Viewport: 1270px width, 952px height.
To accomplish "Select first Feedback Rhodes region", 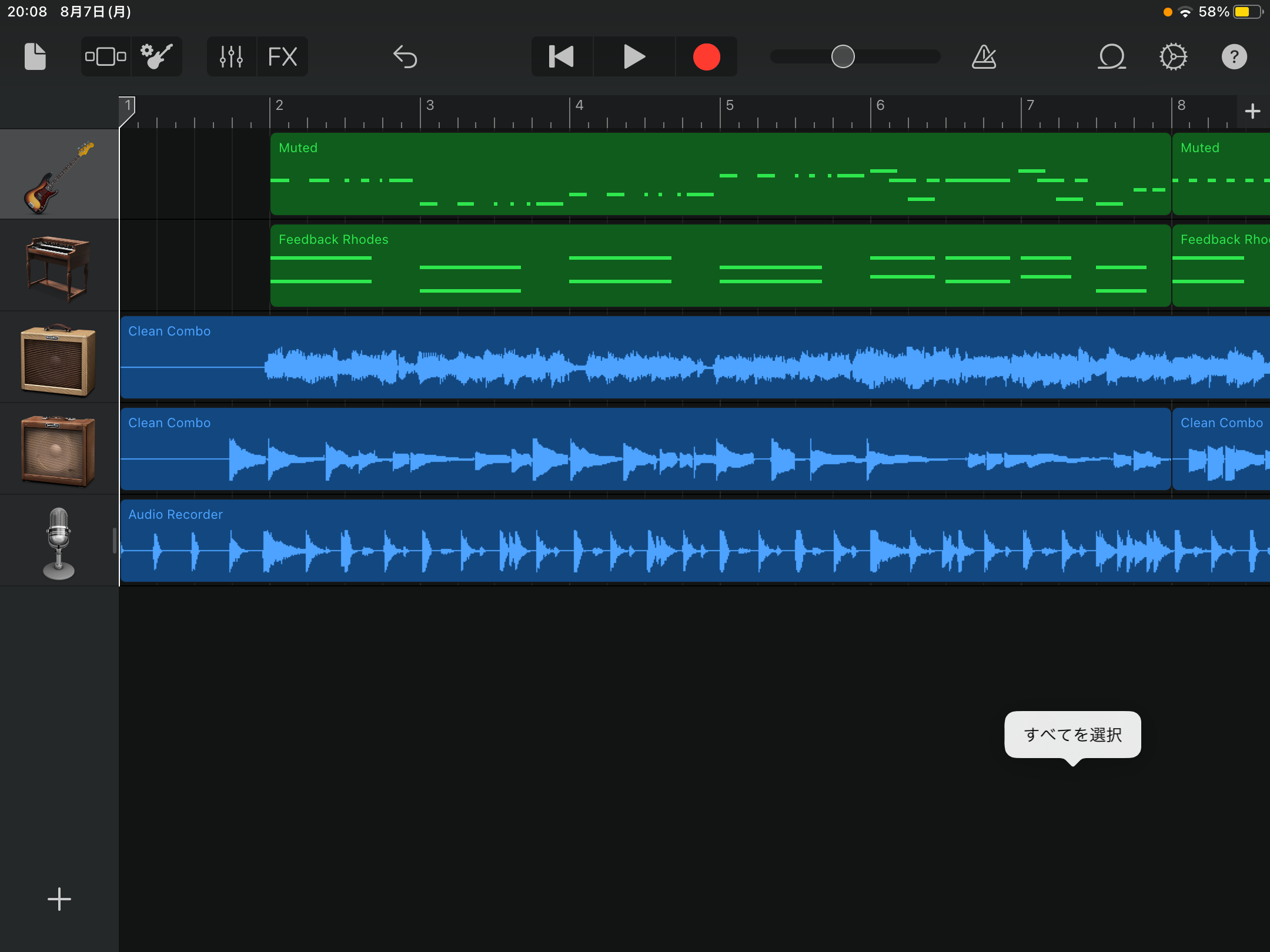I will 720,266.
